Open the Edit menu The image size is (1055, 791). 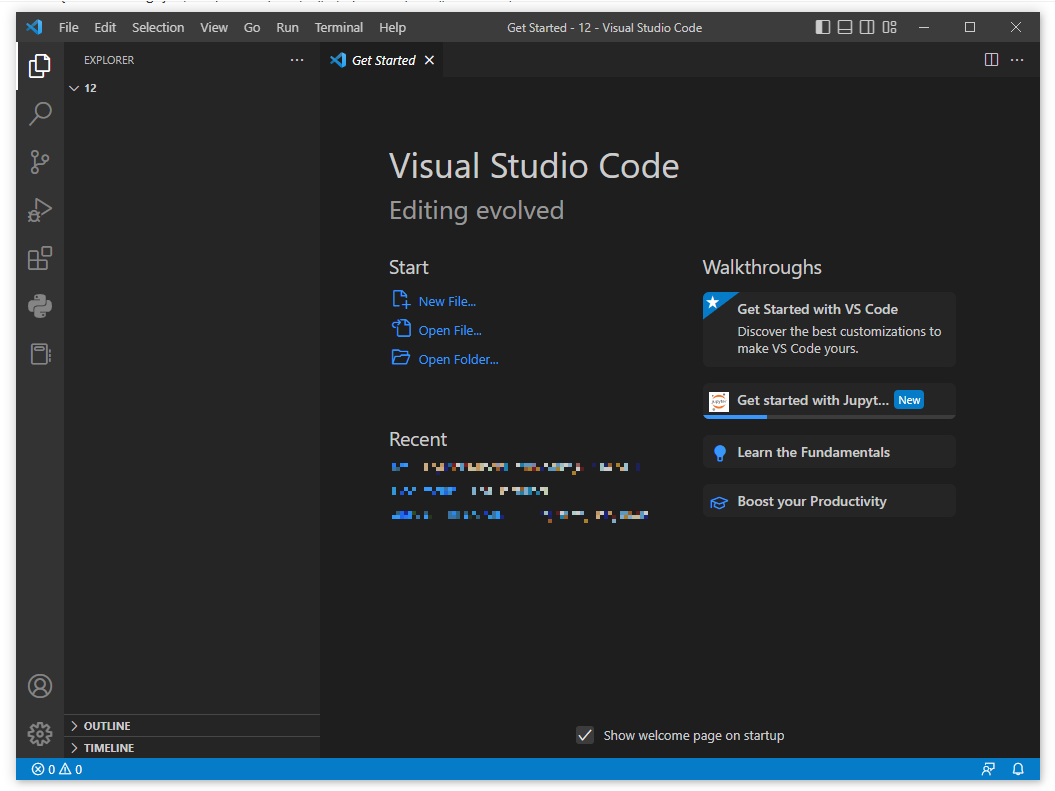click(105, 28)
